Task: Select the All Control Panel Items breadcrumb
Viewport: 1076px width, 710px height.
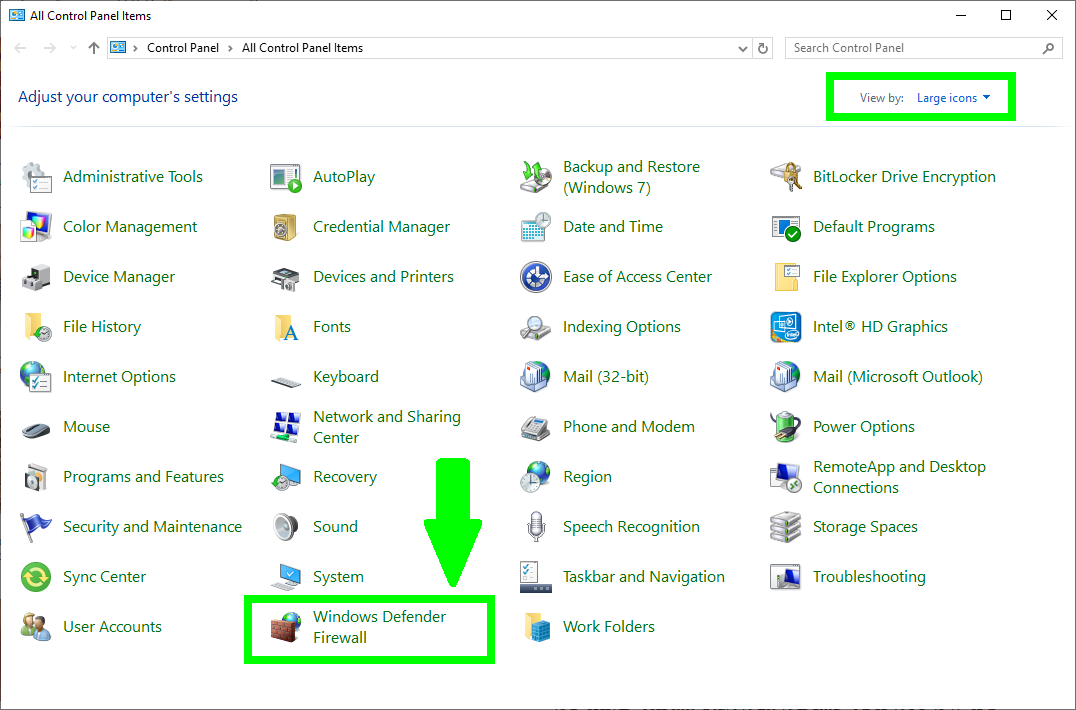Action: coord(302,48)
